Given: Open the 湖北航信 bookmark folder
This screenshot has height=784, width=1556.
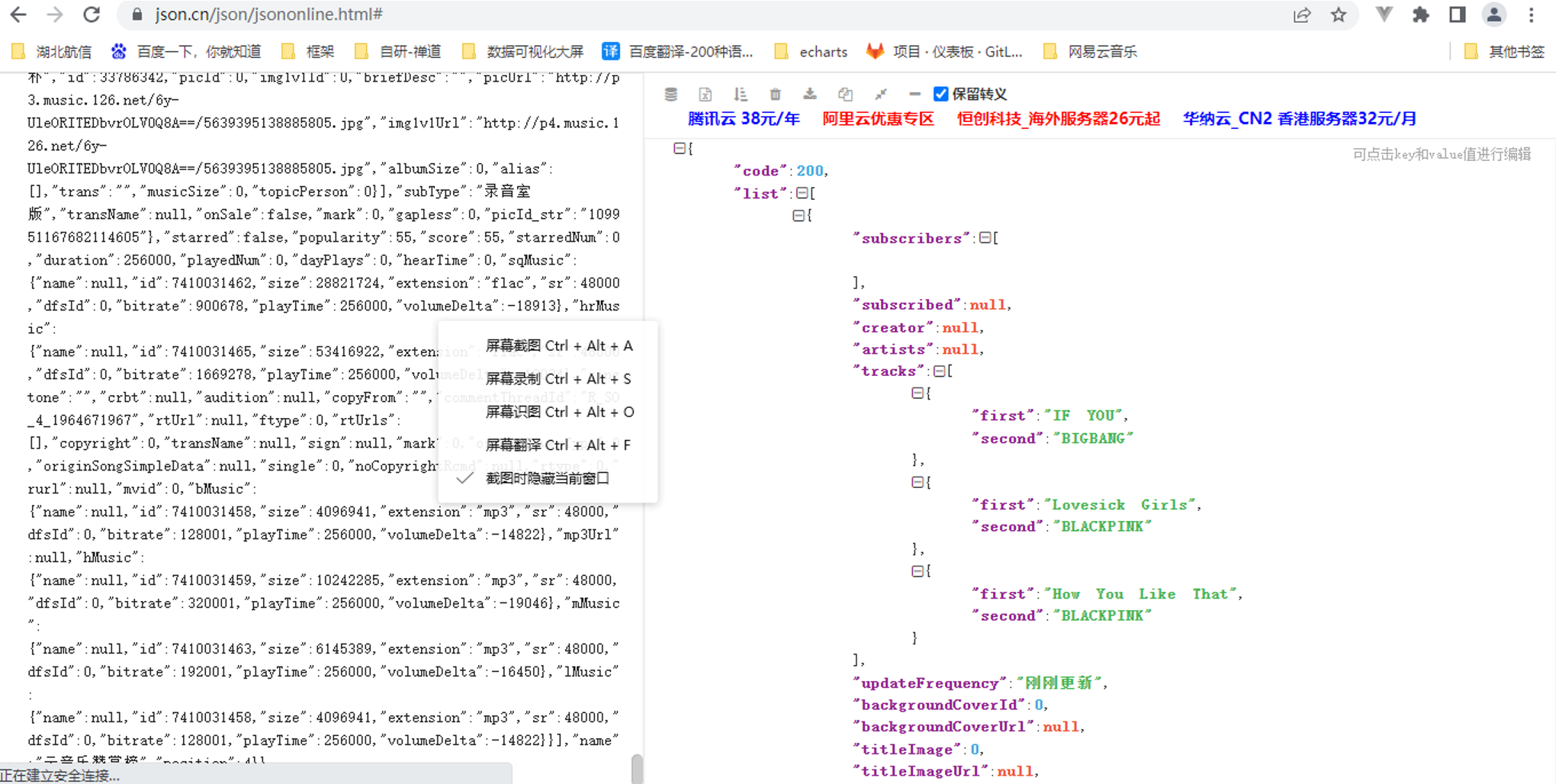Looking at the screenshot, I should pyautogui.click(x=52, y=52).
